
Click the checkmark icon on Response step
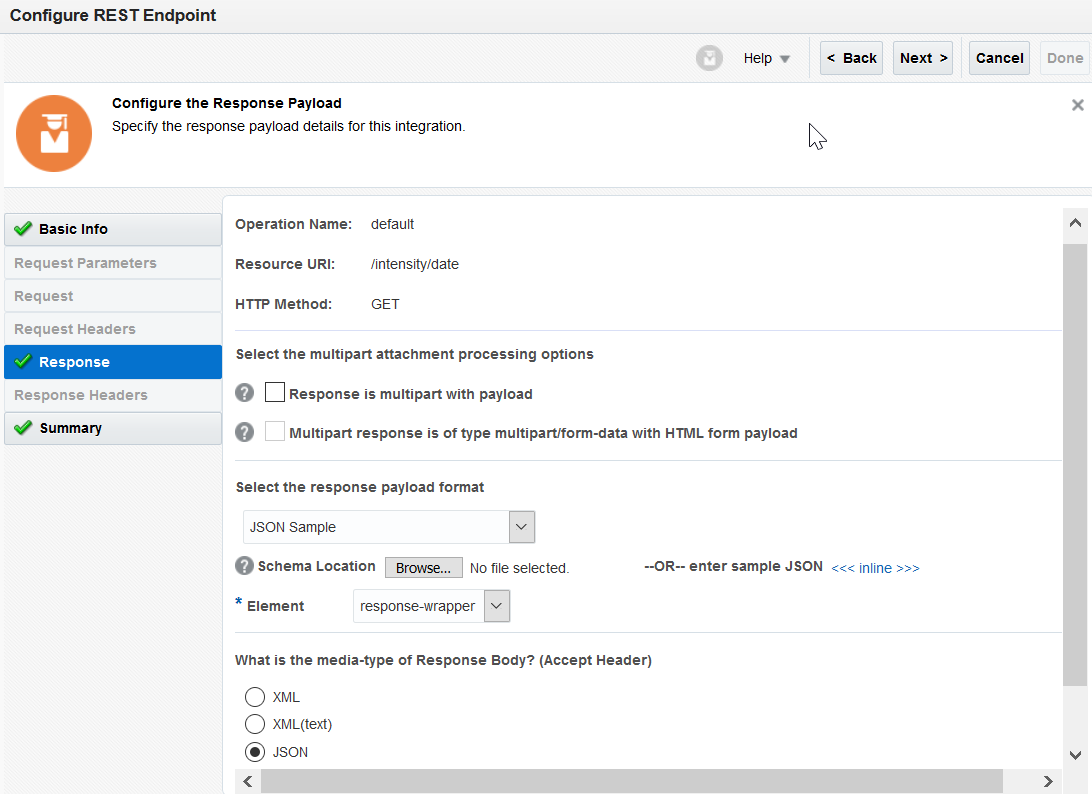click(x=23, y=361)
